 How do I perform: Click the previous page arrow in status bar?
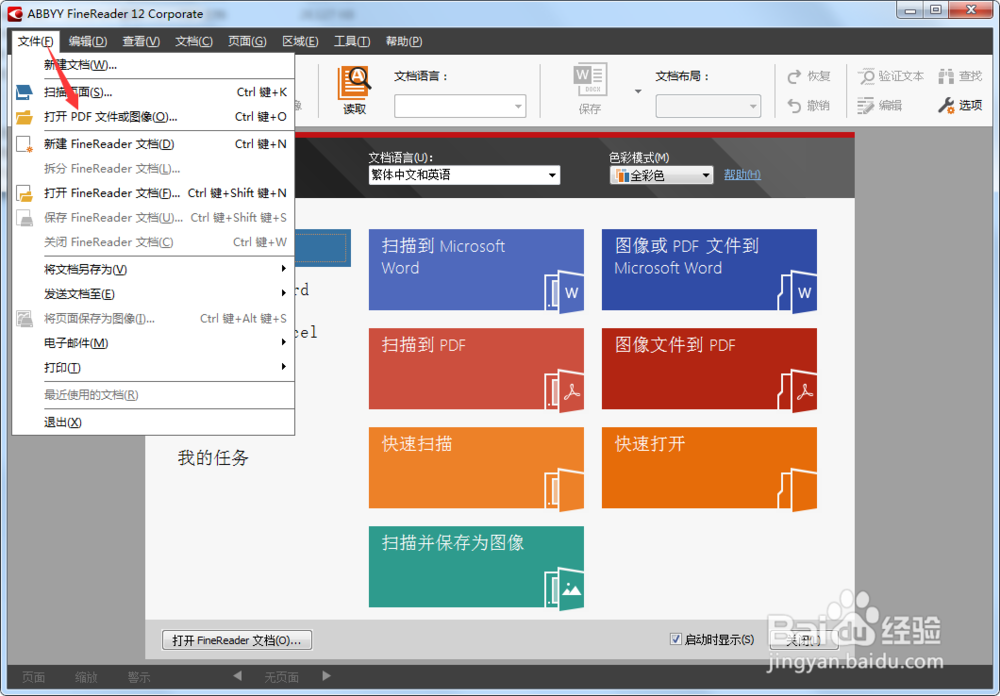pyautogui.click(x=237, y=676)
